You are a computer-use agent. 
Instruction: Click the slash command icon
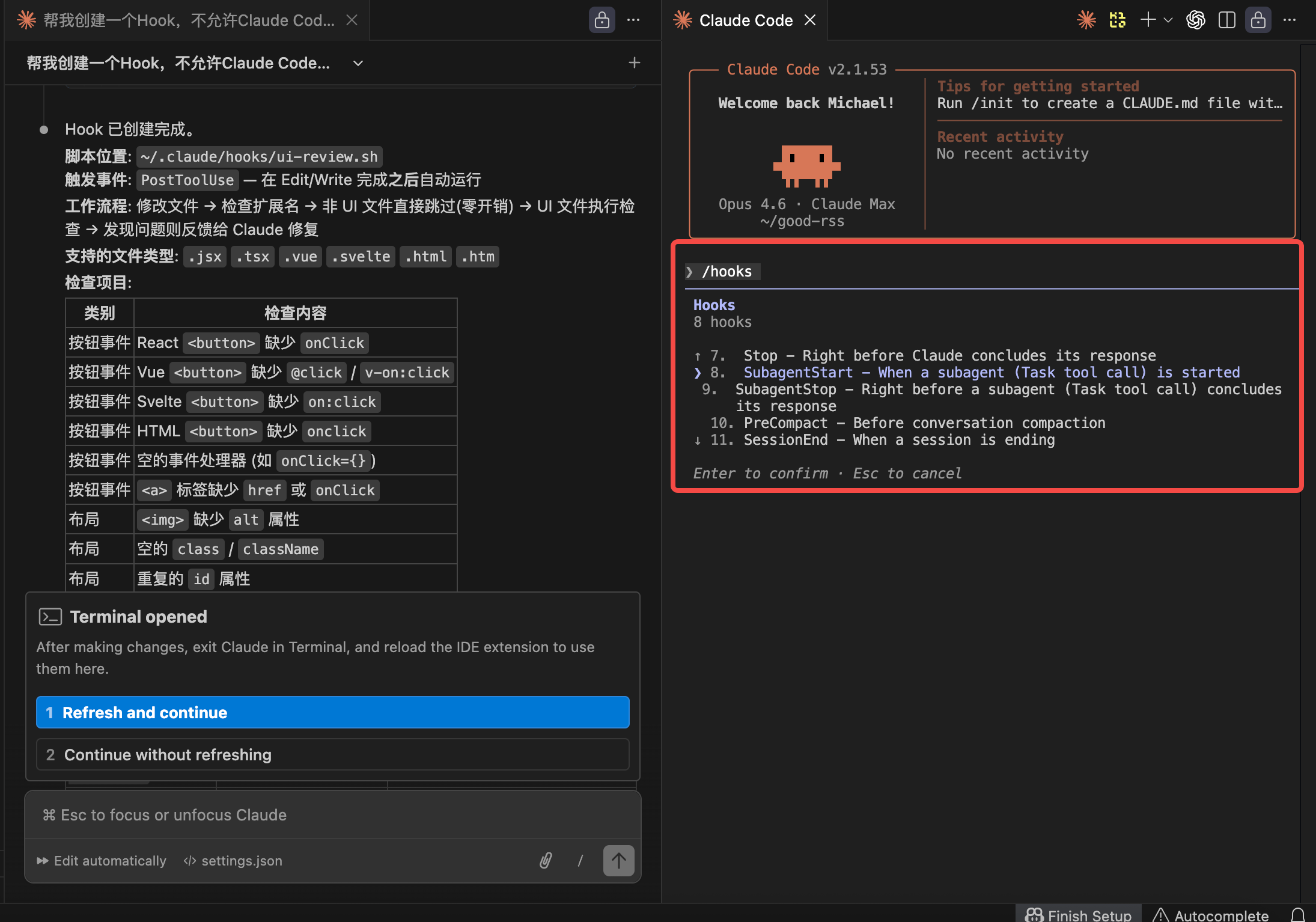[580, 861]
